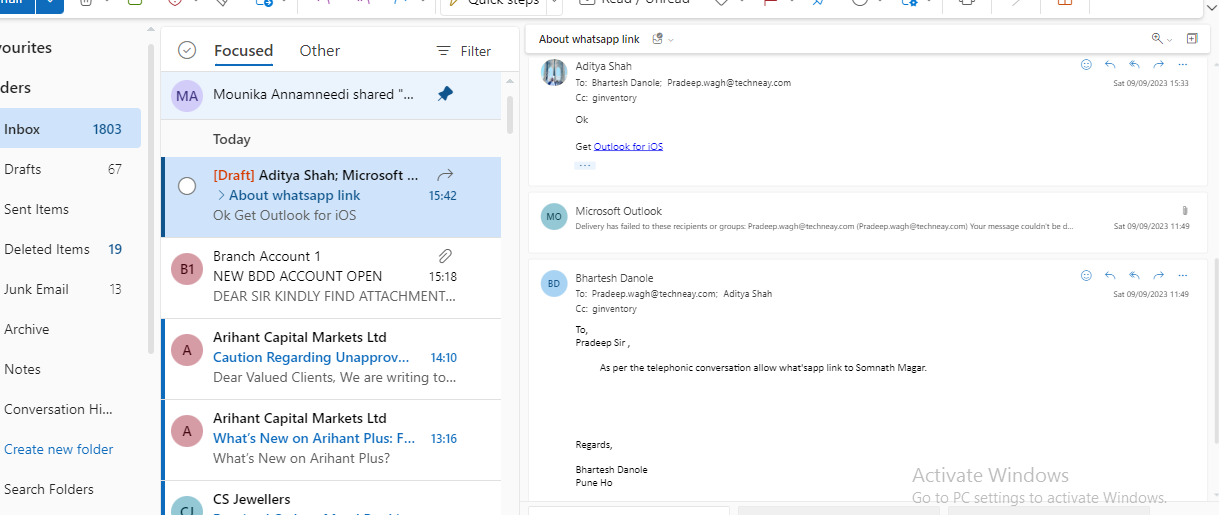Open more actions on Aditya Shah's message
1219x515 pixels.
1182,65
